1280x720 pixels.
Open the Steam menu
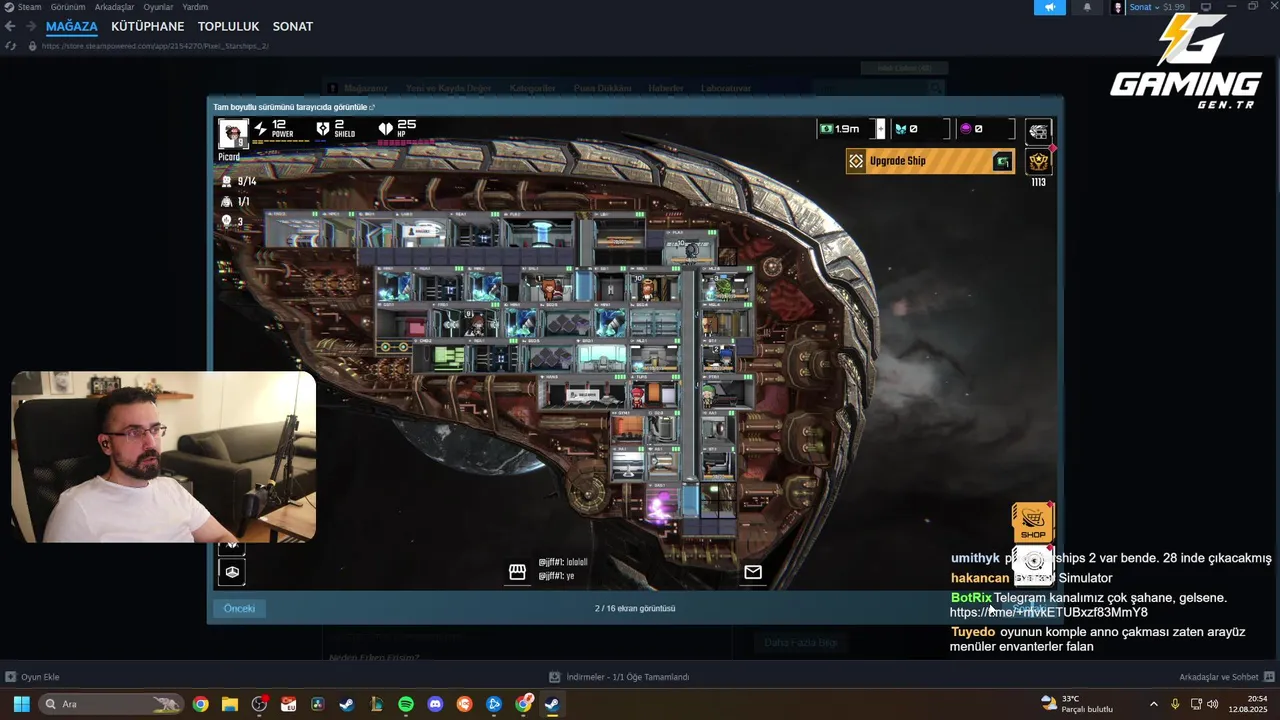29,7
